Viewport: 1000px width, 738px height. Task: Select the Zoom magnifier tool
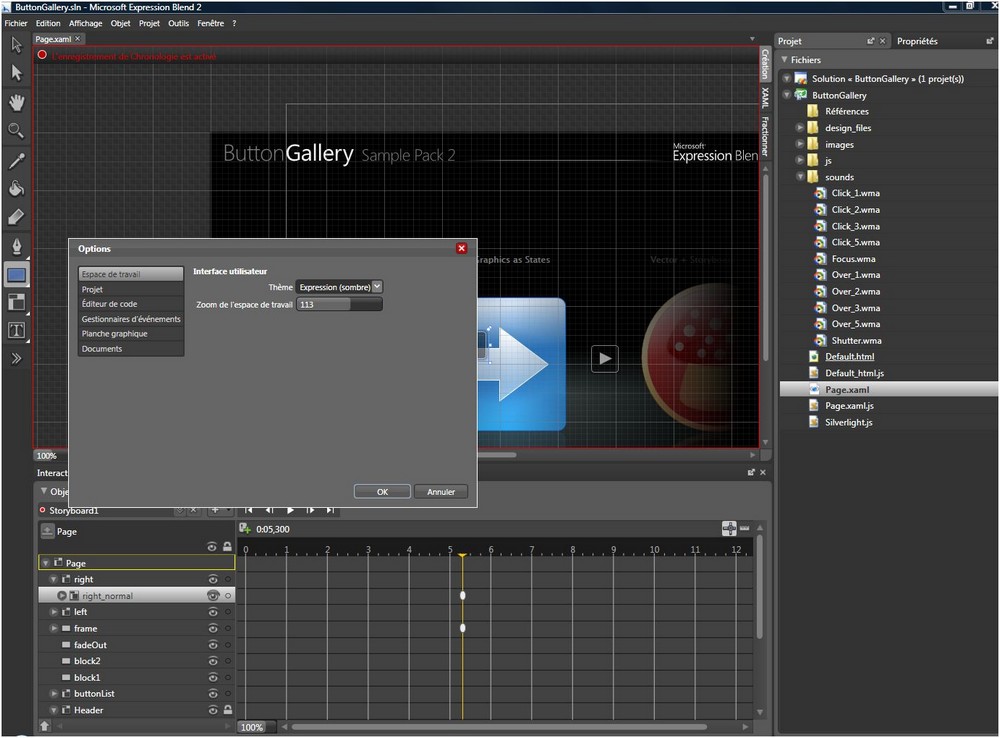click(x=16, y=131)
